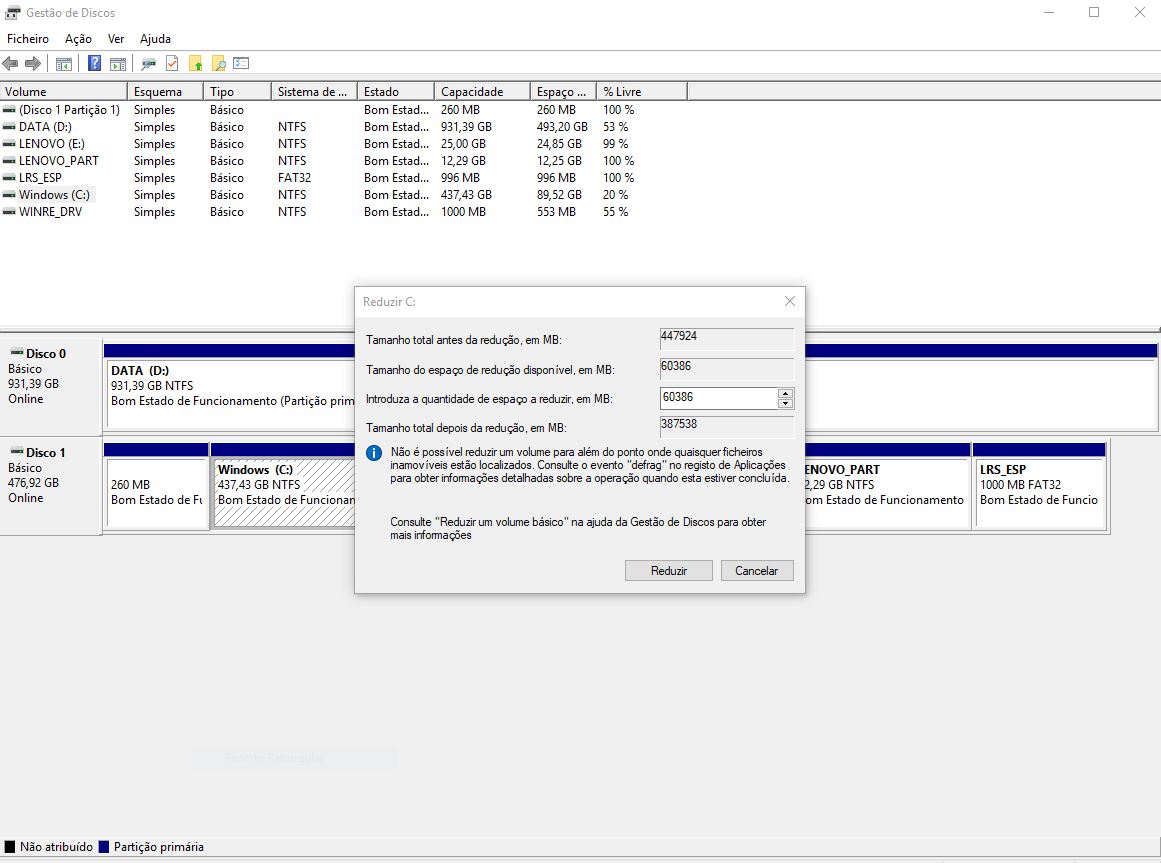Click the disk connection toolbar icon
Image resolution: width=1161 pixels, height=863 pixels.
tap(149, 64)
